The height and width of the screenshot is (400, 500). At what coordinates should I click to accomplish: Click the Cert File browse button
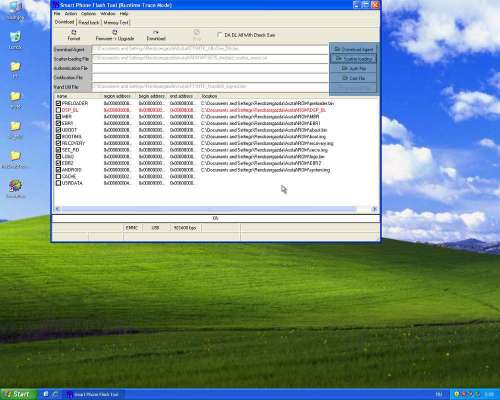tap(353, 78)
